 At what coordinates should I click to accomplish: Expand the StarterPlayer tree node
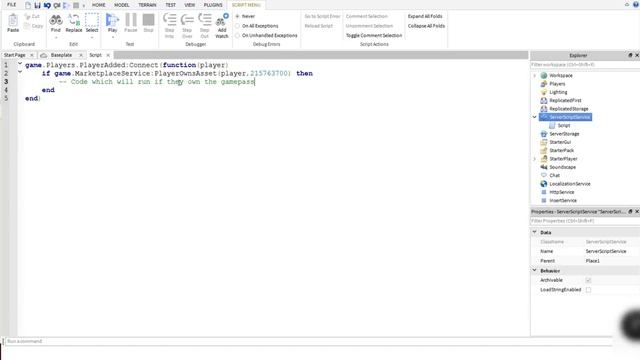coord(535,159)
